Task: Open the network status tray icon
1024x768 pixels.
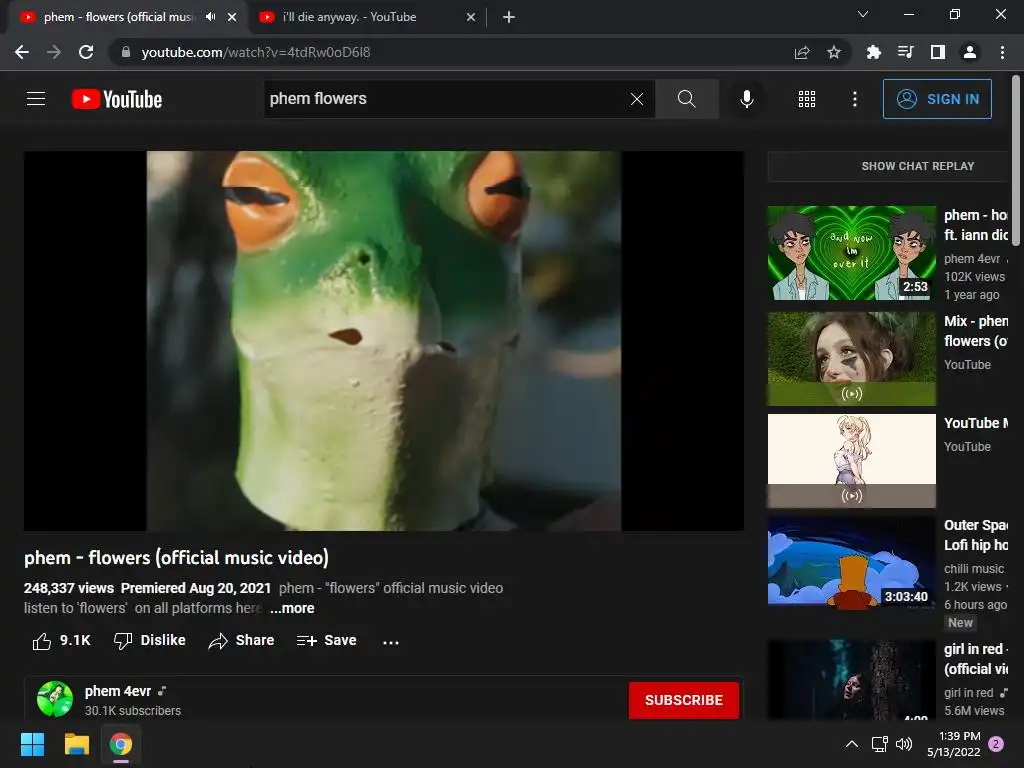Action: point(879,744)
